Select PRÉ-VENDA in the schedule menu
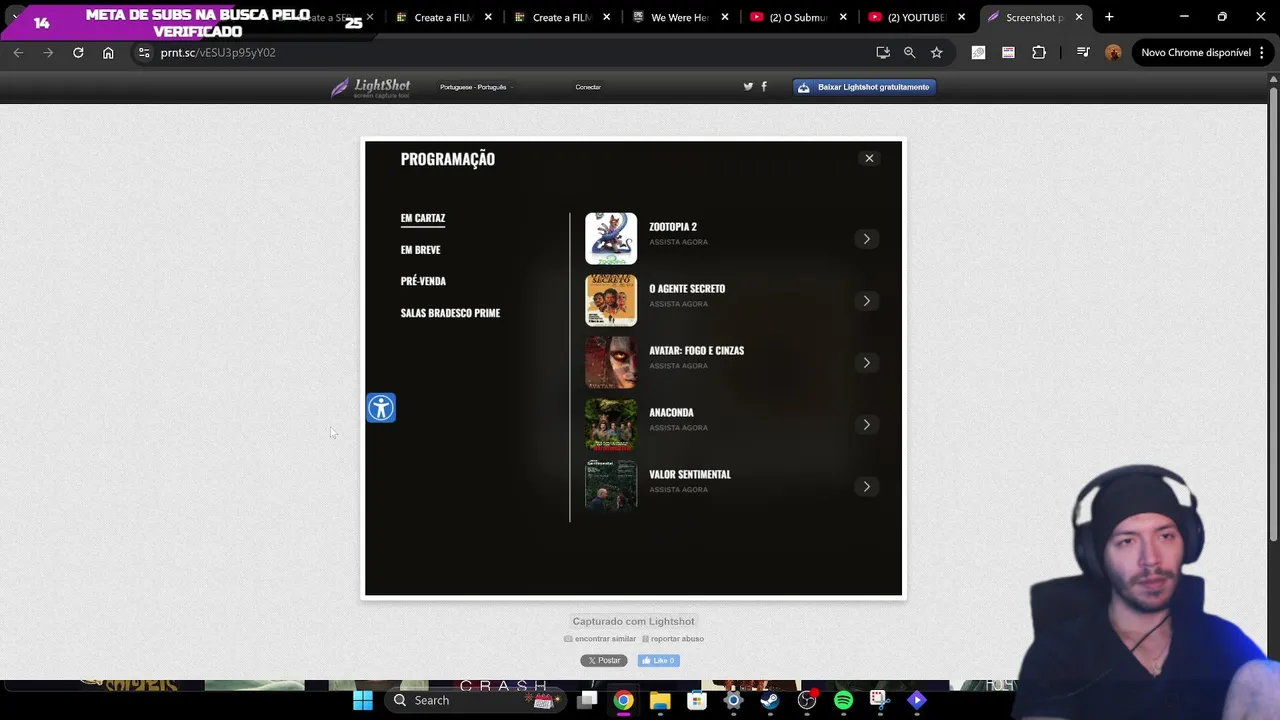 (x=423, y=281)
